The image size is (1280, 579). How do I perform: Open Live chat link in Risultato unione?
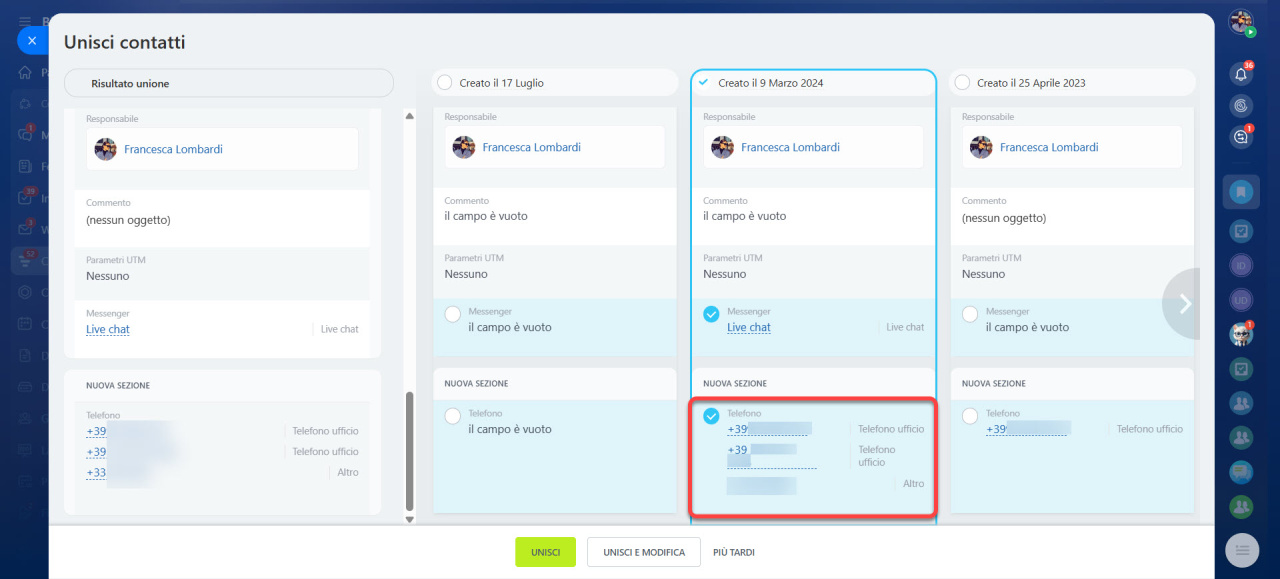click(x=108, y=329)
